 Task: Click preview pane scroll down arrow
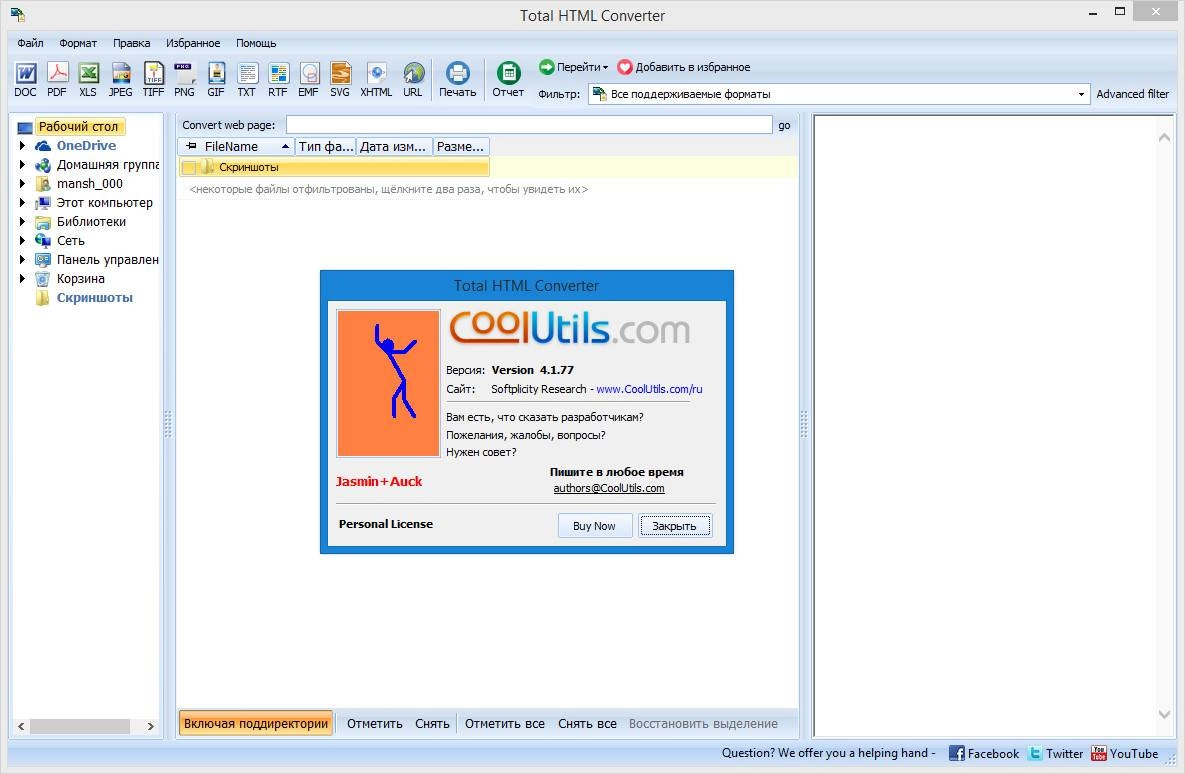point(1164,714)
